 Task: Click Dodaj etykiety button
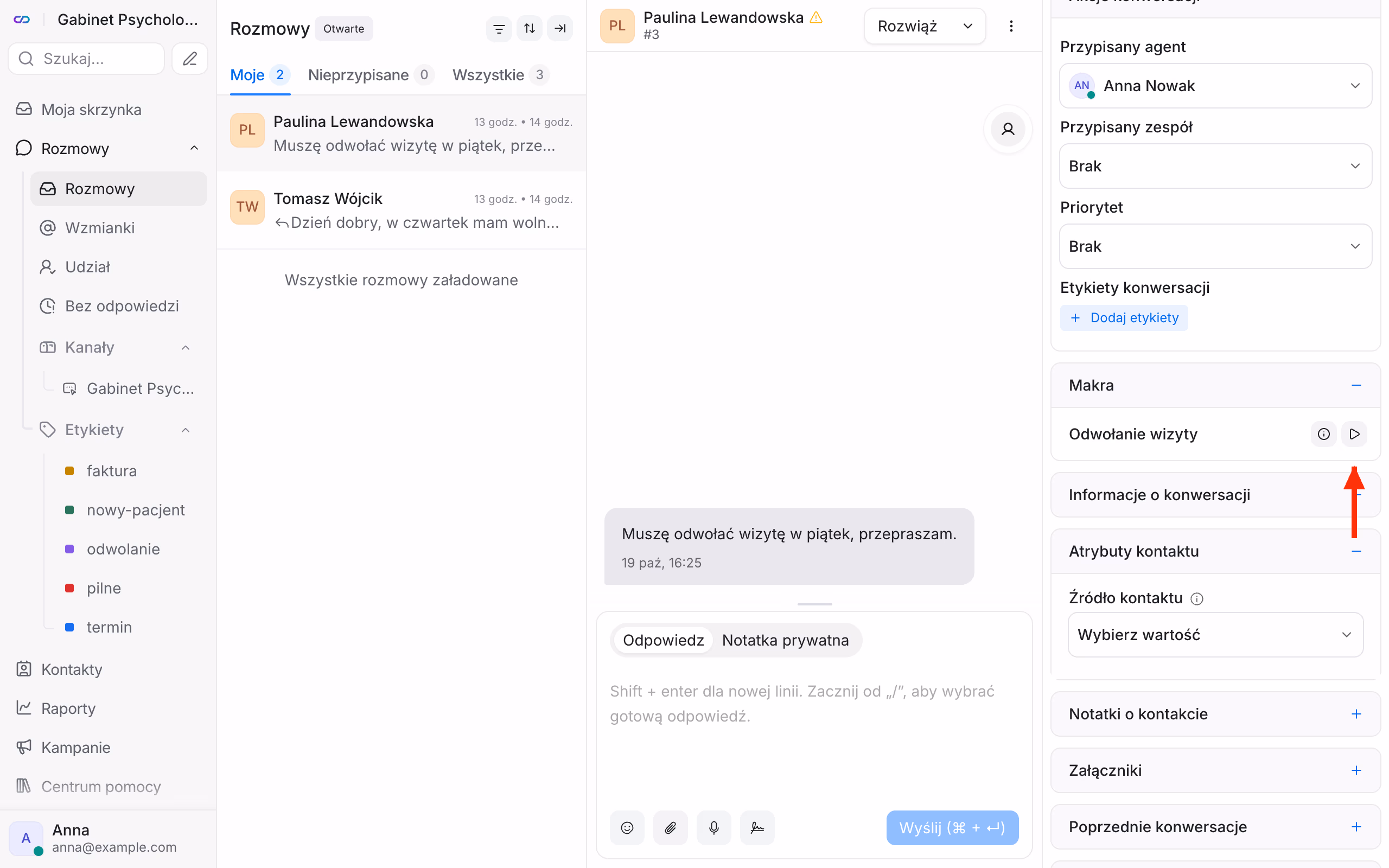pyautogui.click(x=1124, y=317)
